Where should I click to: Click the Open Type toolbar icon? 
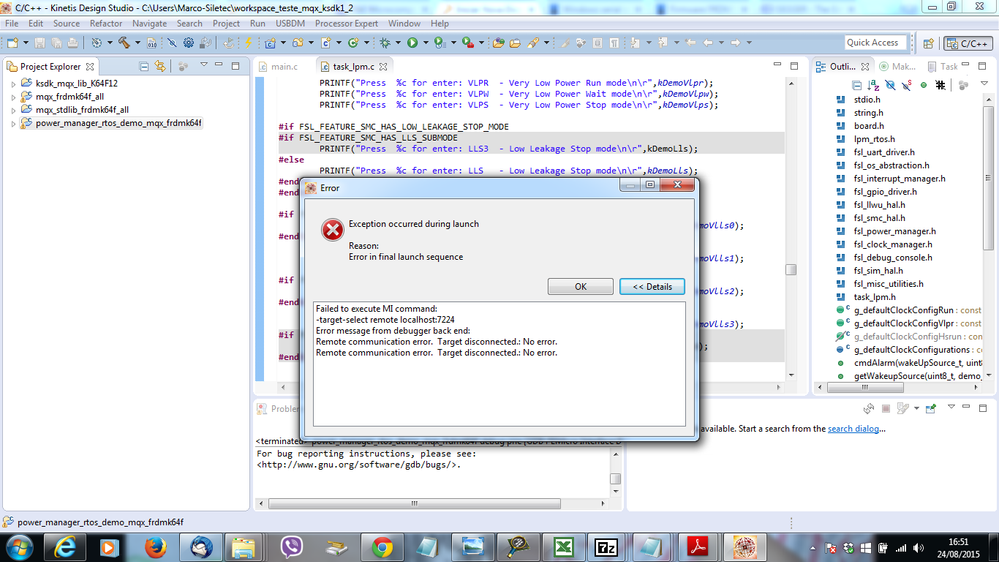click(x=498, y=43)
